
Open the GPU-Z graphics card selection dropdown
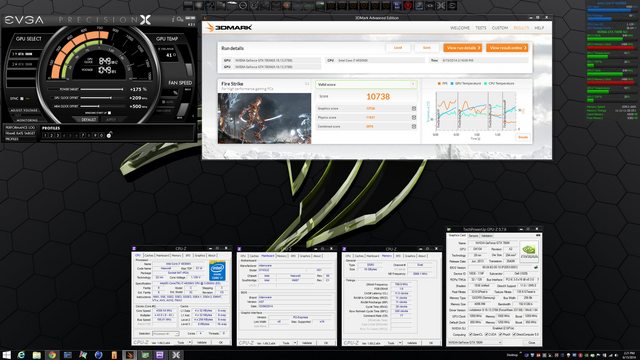pyautogui.click(x=476, y=342)
